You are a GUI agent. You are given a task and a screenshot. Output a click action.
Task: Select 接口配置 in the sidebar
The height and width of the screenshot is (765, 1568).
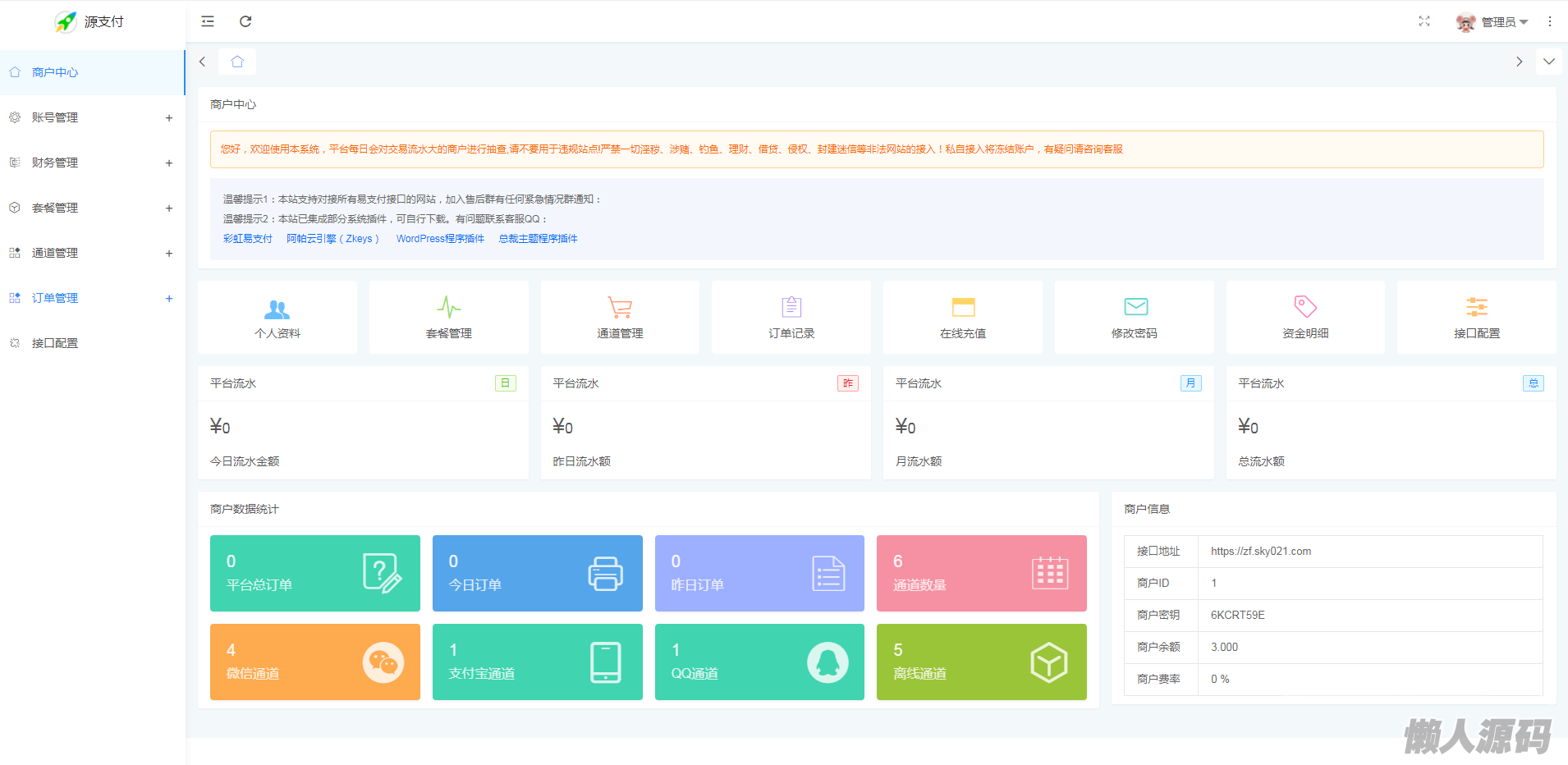(x=55, y=343)
